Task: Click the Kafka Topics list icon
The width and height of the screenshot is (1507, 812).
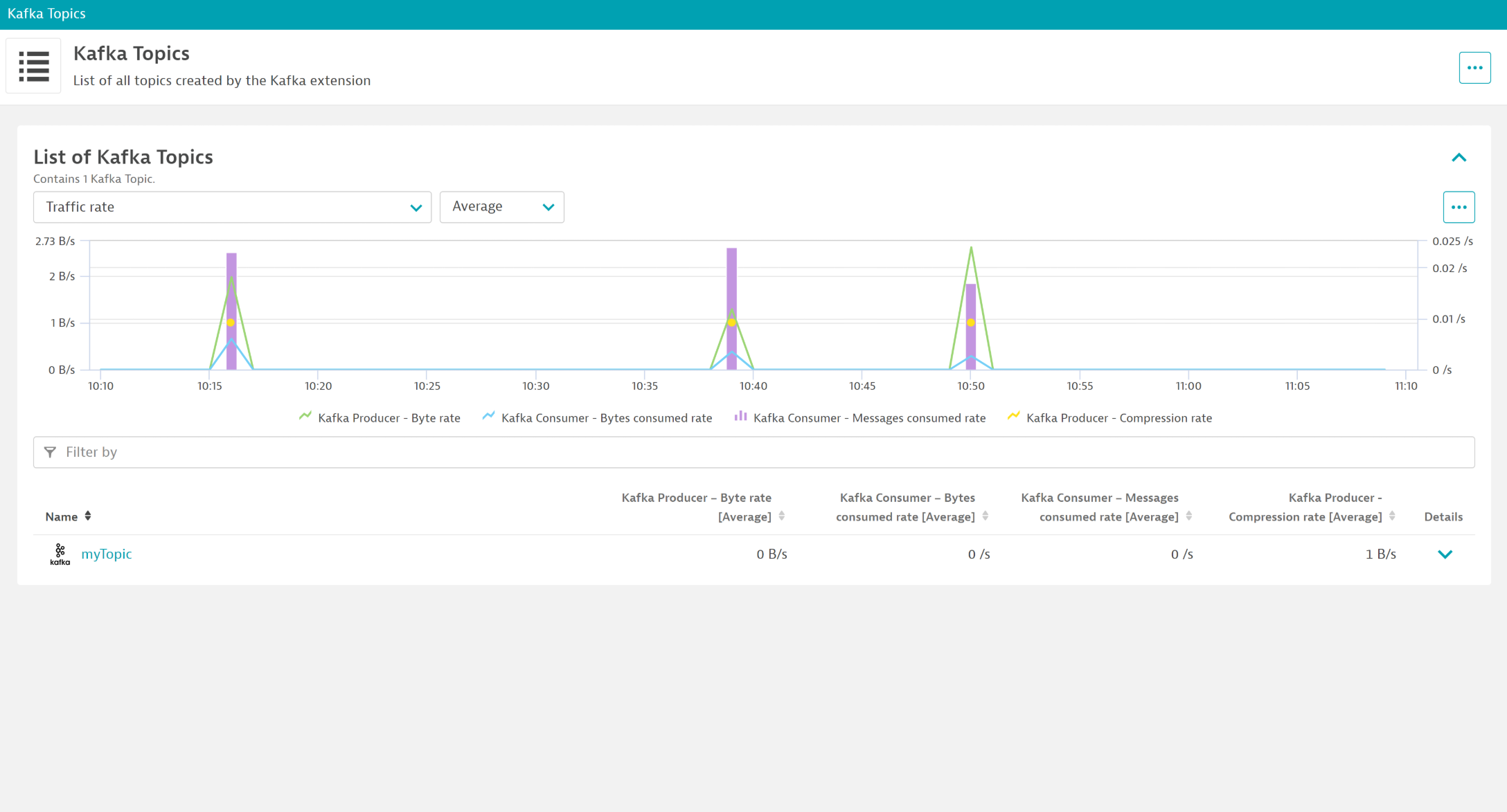Action: coord(33,66)
